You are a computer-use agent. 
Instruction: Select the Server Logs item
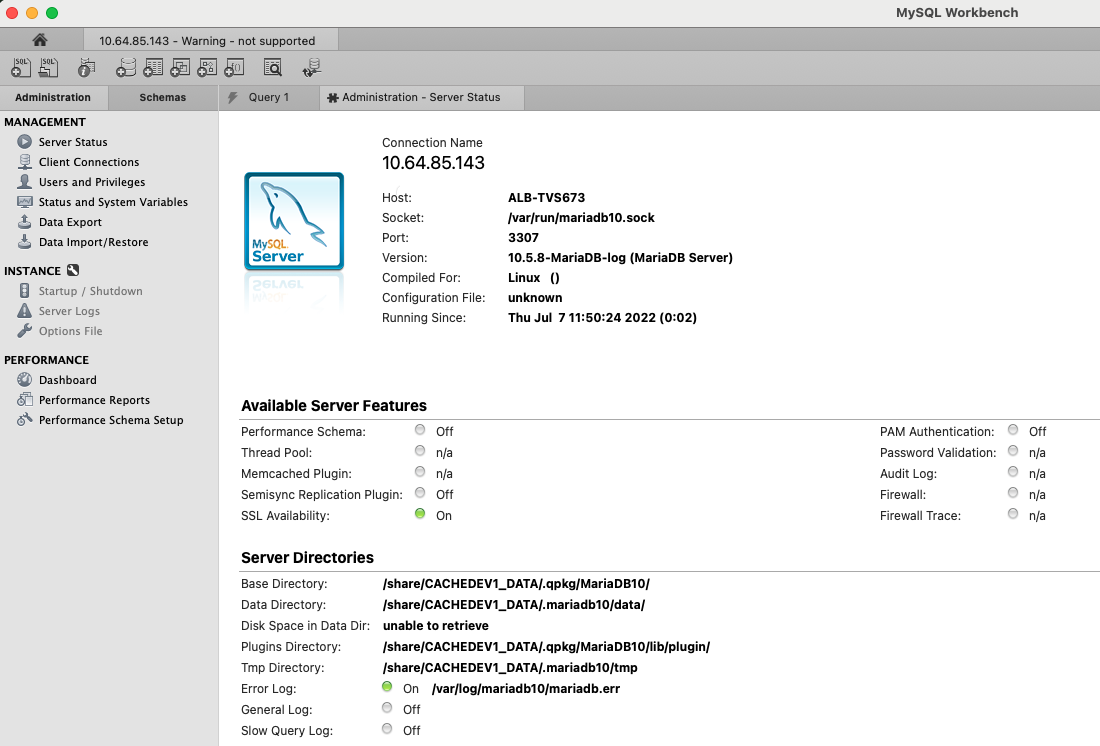pos(69,311)
